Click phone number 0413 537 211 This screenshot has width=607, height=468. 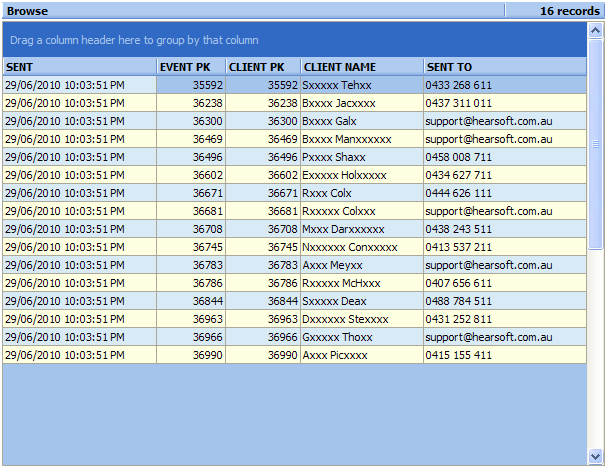[x=458, y=247]
